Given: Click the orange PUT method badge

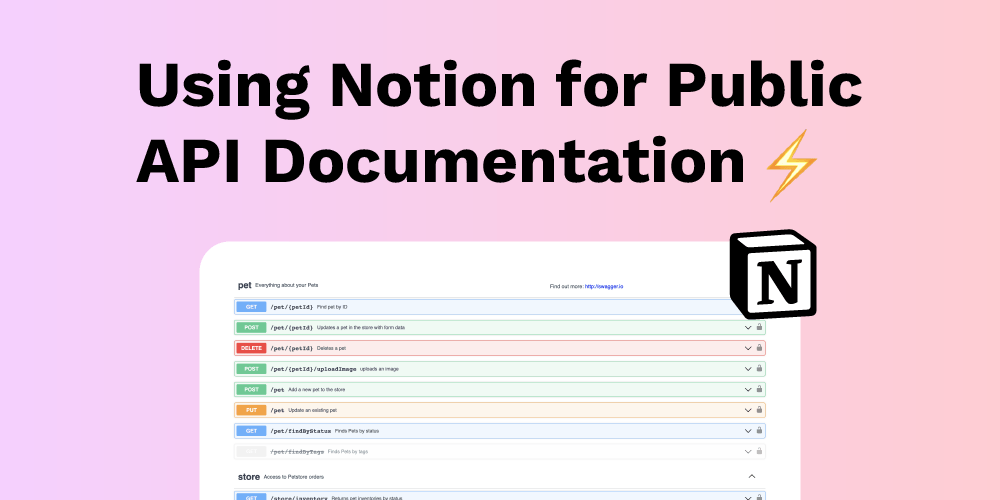Looking at the screenshot, I should [x=251, y=410].
